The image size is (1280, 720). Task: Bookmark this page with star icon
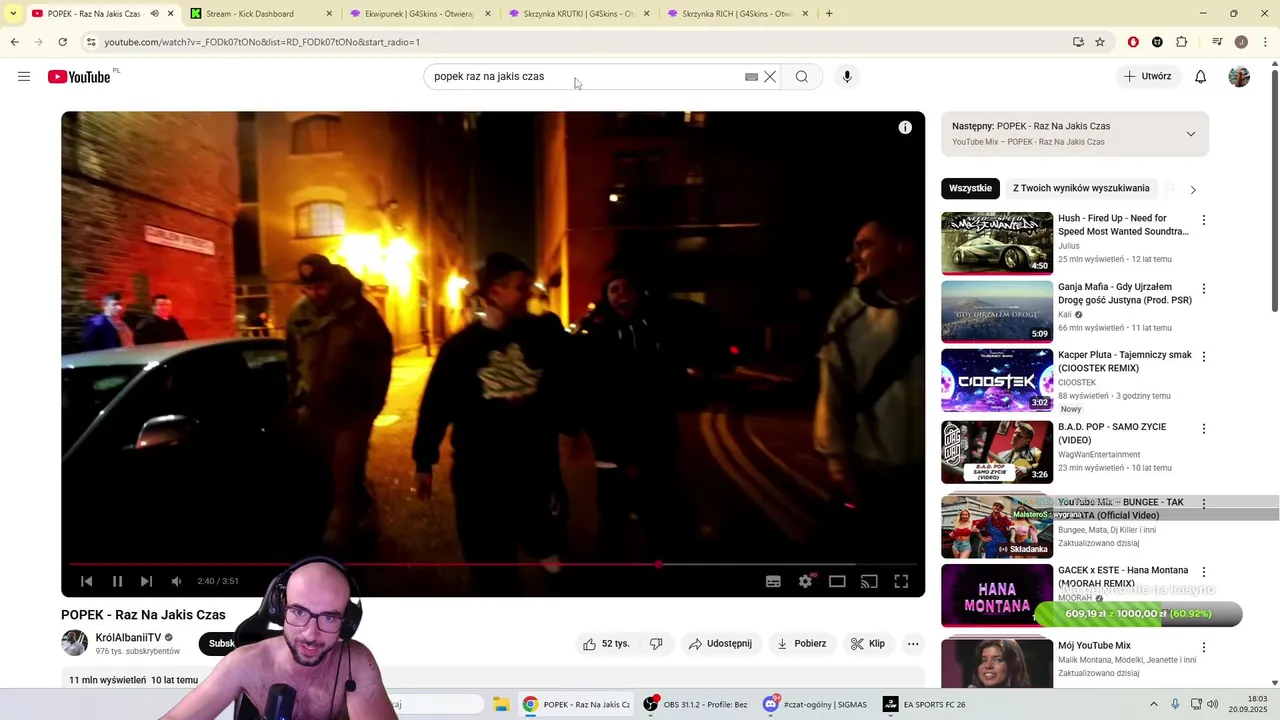(x=1100, y=42)
